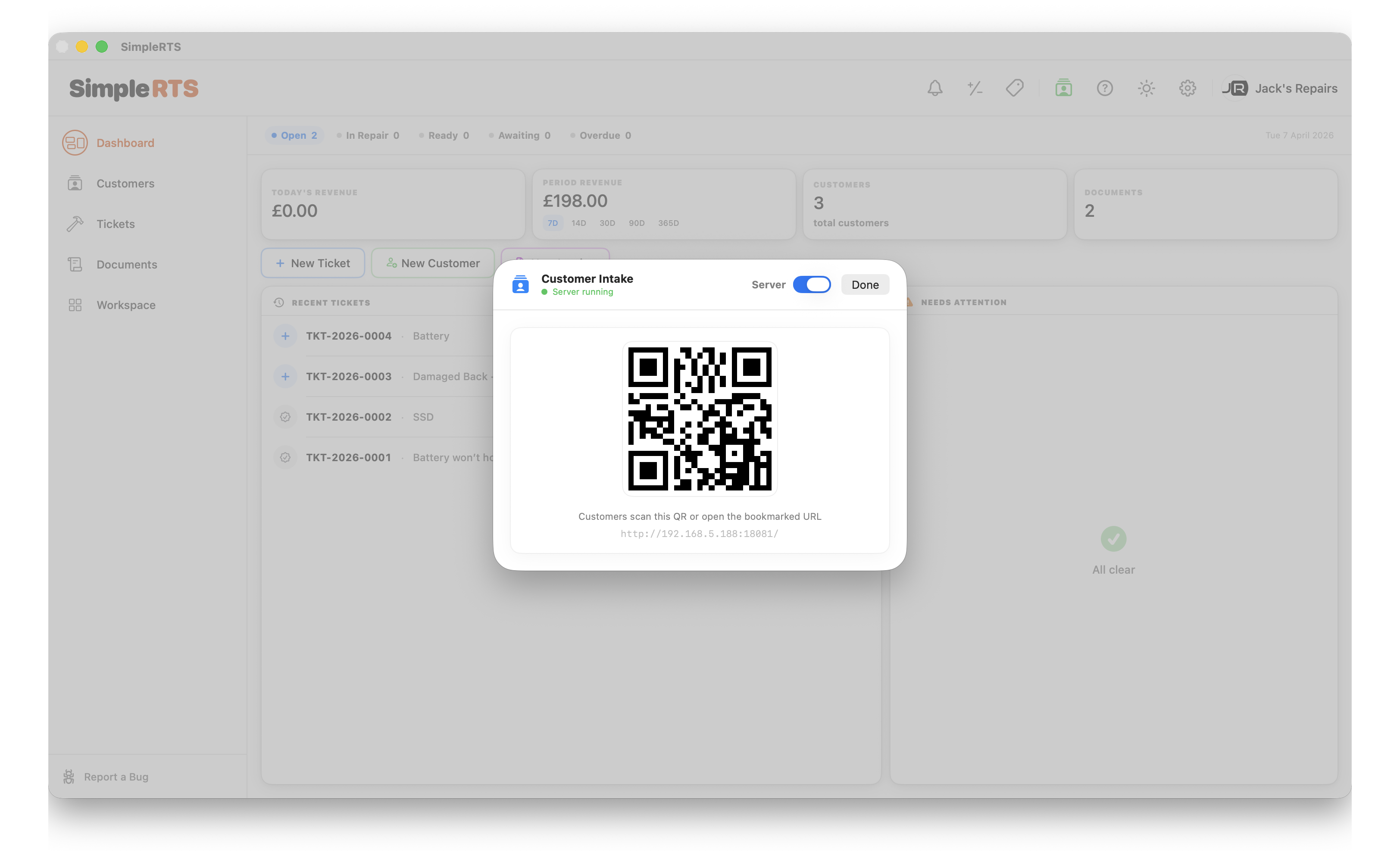The height and width of the screenshot is (862, 1400).
Task: Dismiss the dialog with Done
Action: (865, 284)
